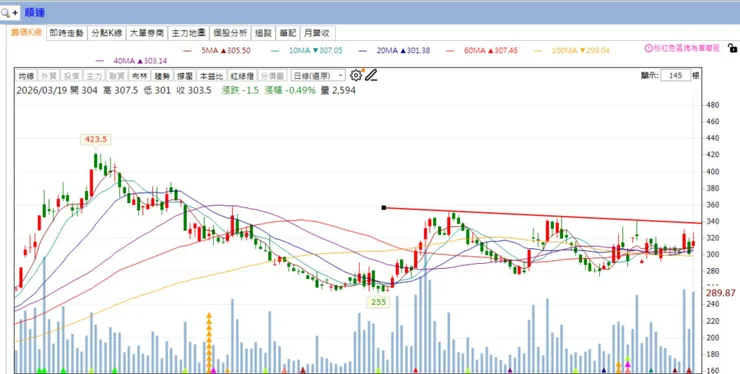Image resolution: width=740 pixels, height=374 pixels.
Task: Click the 423.5 high price label
Action: click(x=95, y=139)
